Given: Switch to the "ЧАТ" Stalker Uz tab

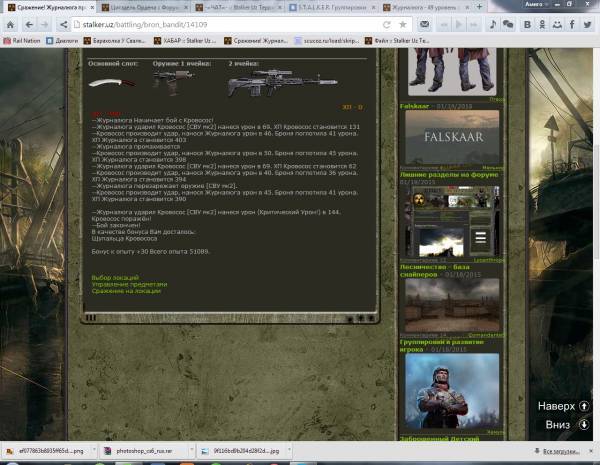Looking at the screenshot, I should (x=237, y=7).
